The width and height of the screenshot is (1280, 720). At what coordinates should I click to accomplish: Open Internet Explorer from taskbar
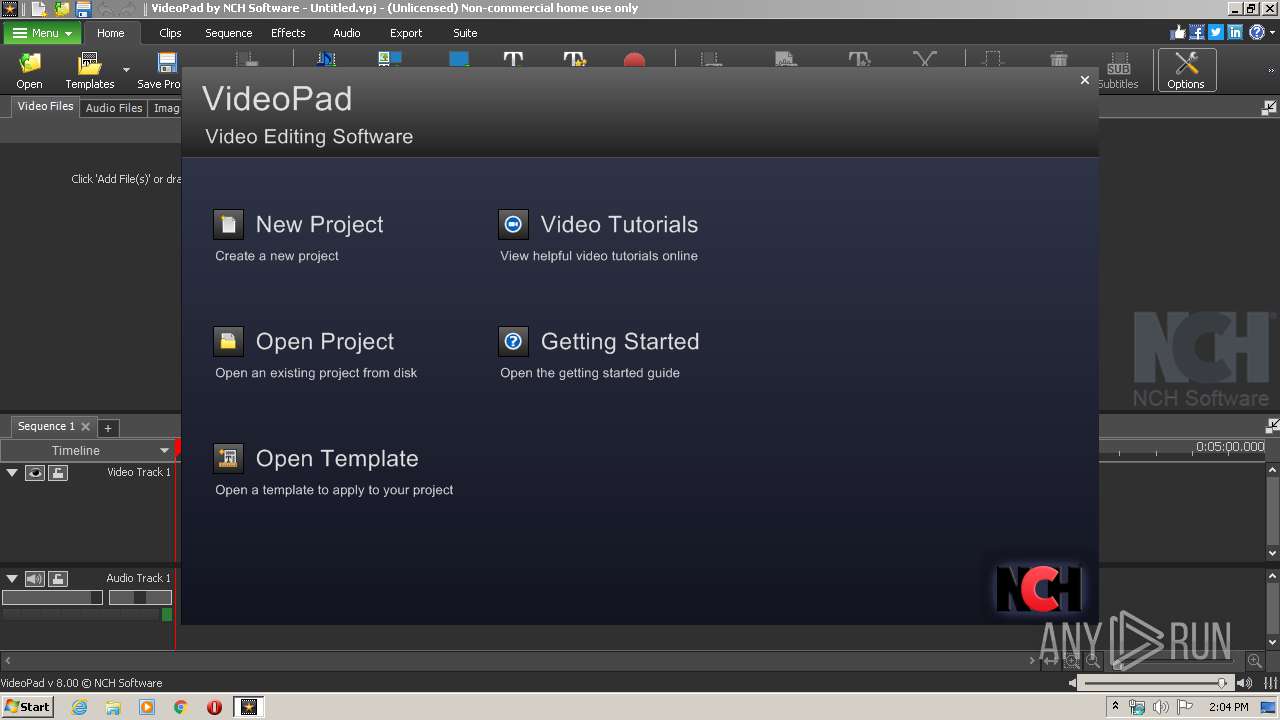click(x=79, y=707)
